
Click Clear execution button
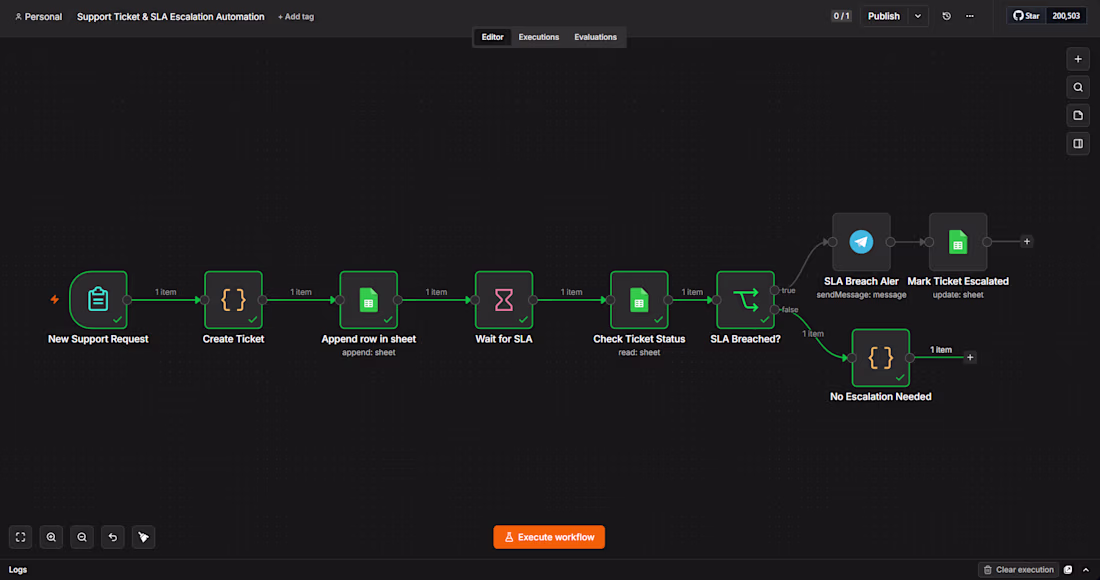click(x=1018, y=570)
